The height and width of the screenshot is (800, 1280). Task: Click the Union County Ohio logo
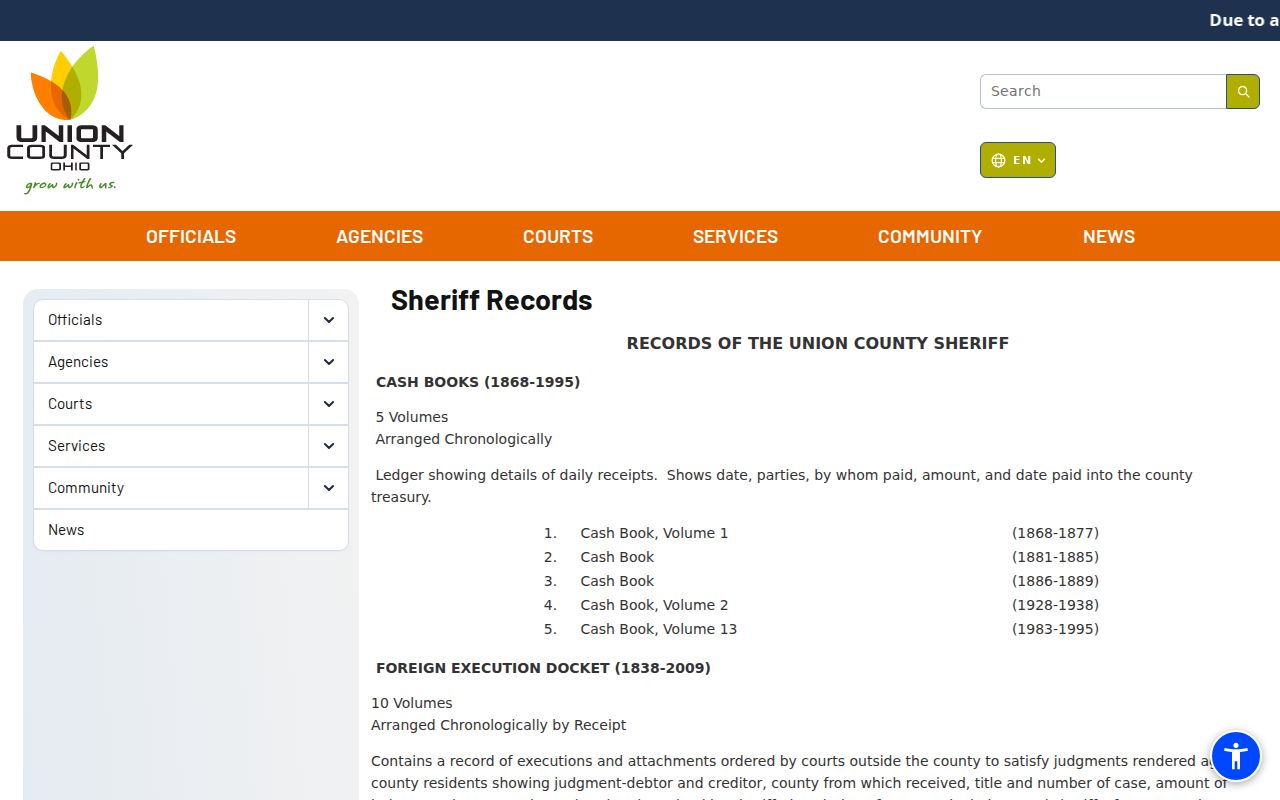pyautogui.click(x=69, y=119)
